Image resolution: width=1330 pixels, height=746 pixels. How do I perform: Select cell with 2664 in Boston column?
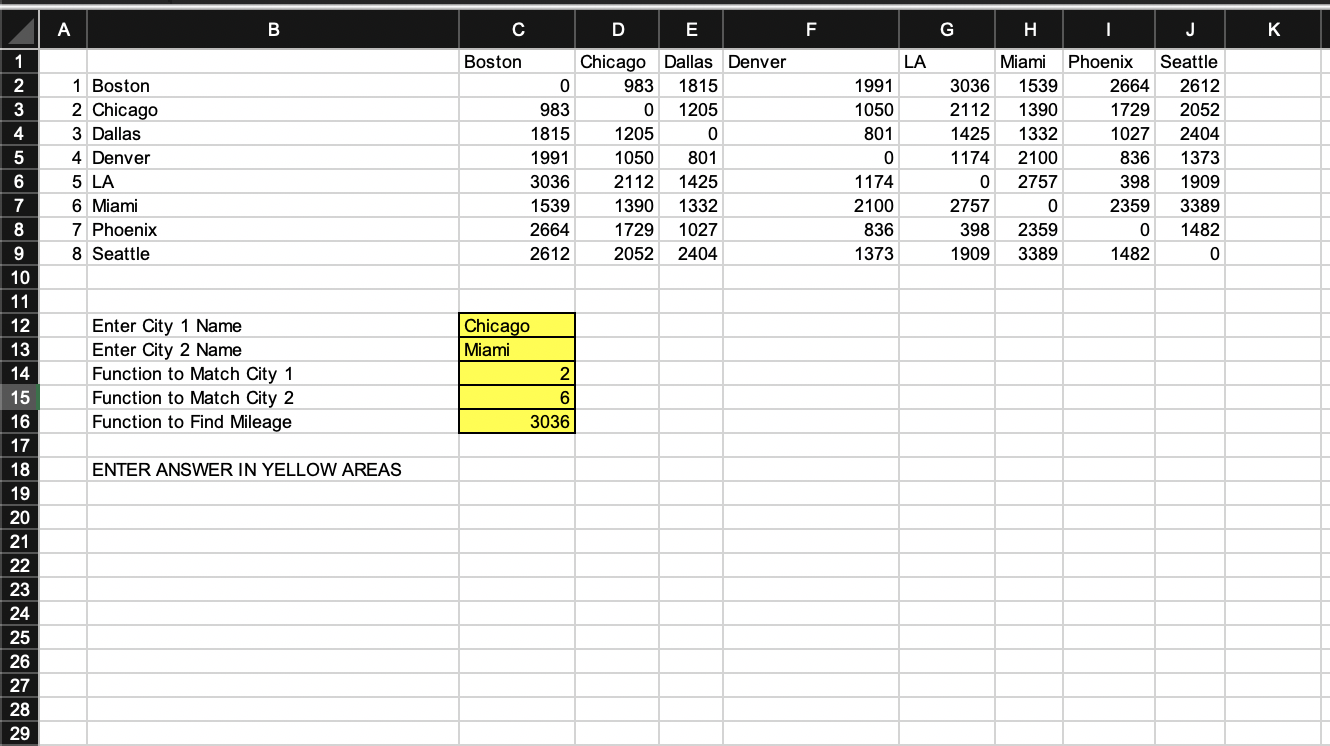click(517, 229)
